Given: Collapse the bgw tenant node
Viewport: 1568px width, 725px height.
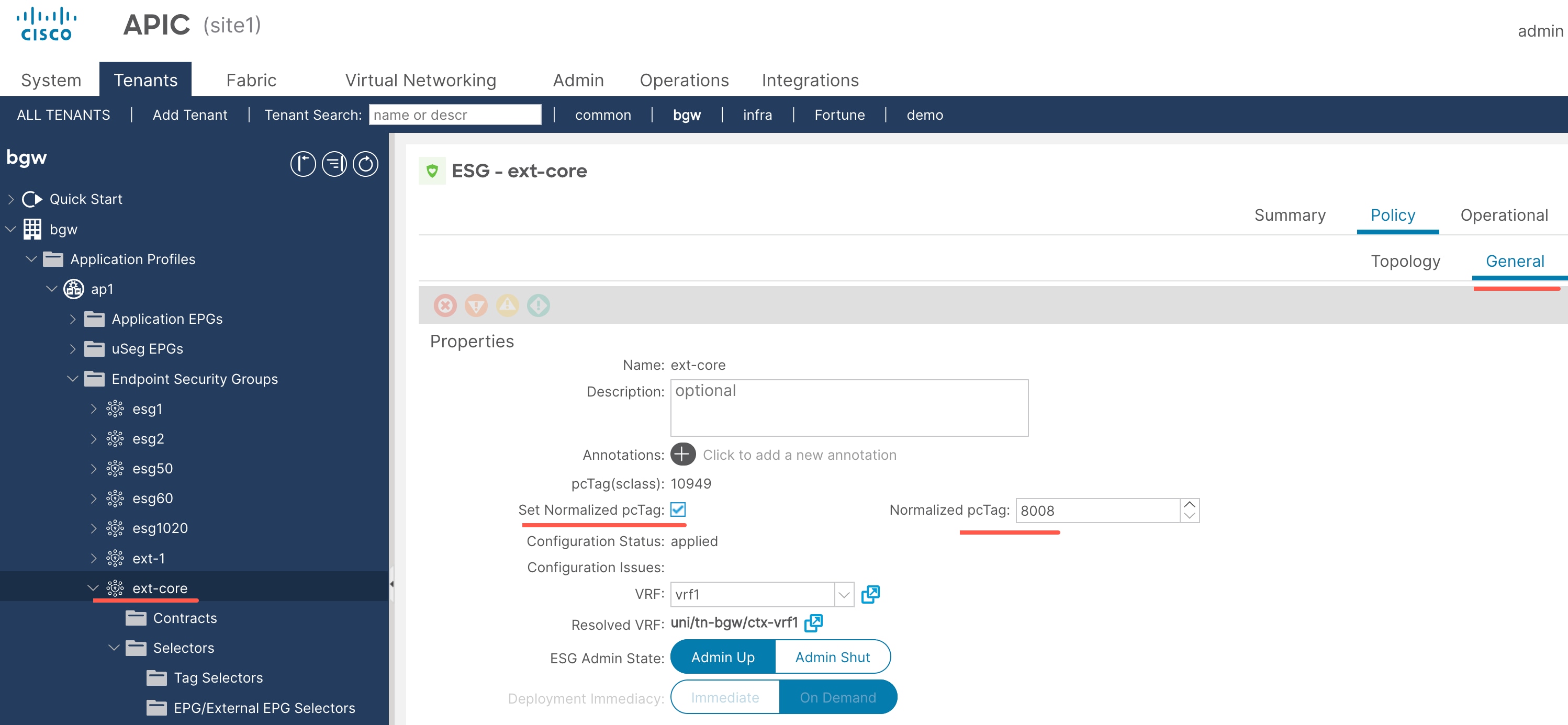Looking at the screenshot, I should click(x=10, y=229).
